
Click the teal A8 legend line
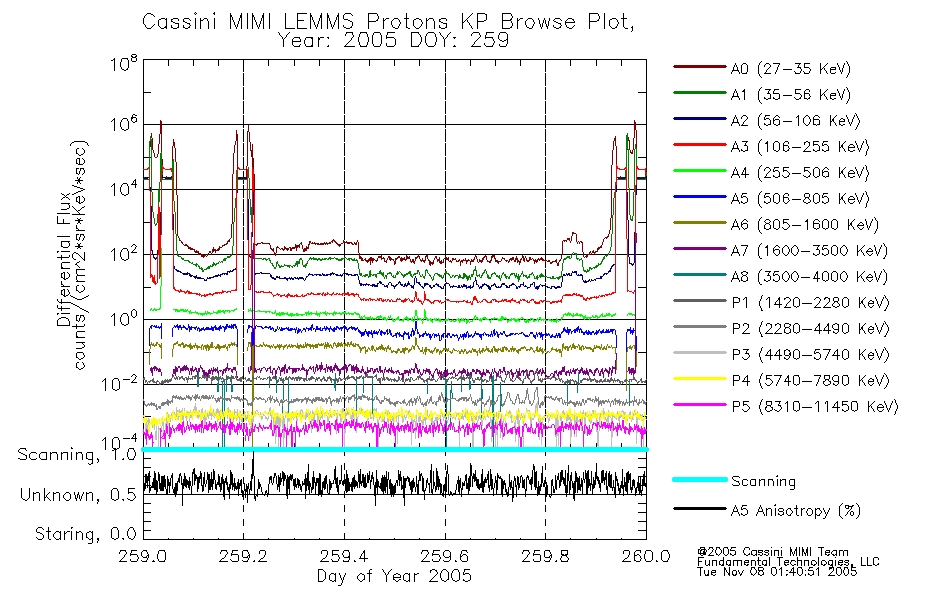699,275
